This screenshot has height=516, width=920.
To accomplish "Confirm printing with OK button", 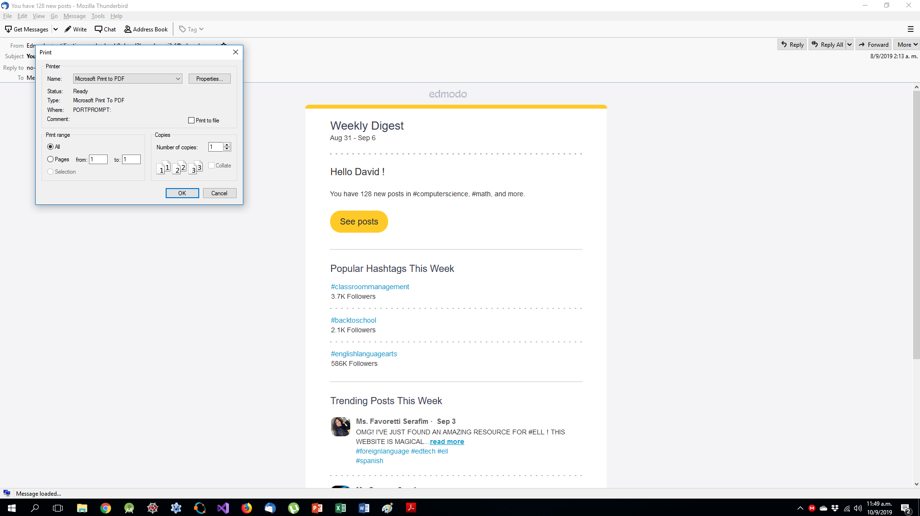I will tap(182, 193).
